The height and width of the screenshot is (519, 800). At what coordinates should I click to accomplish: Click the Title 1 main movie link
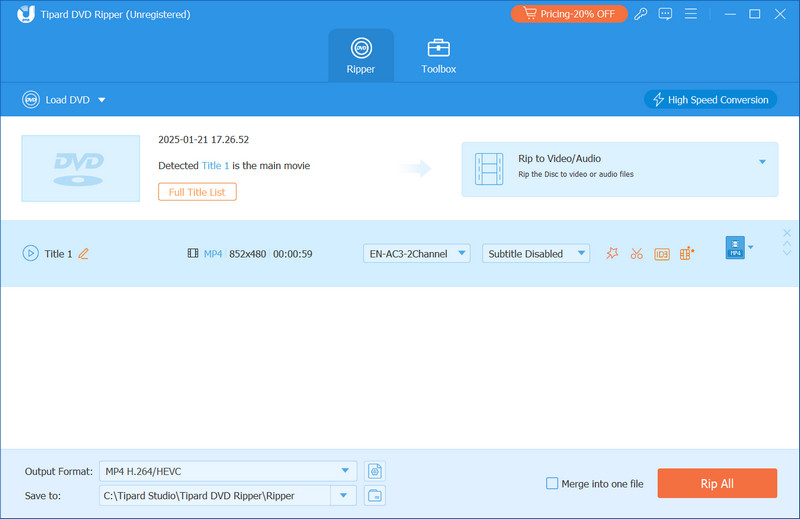coord(215,165)
